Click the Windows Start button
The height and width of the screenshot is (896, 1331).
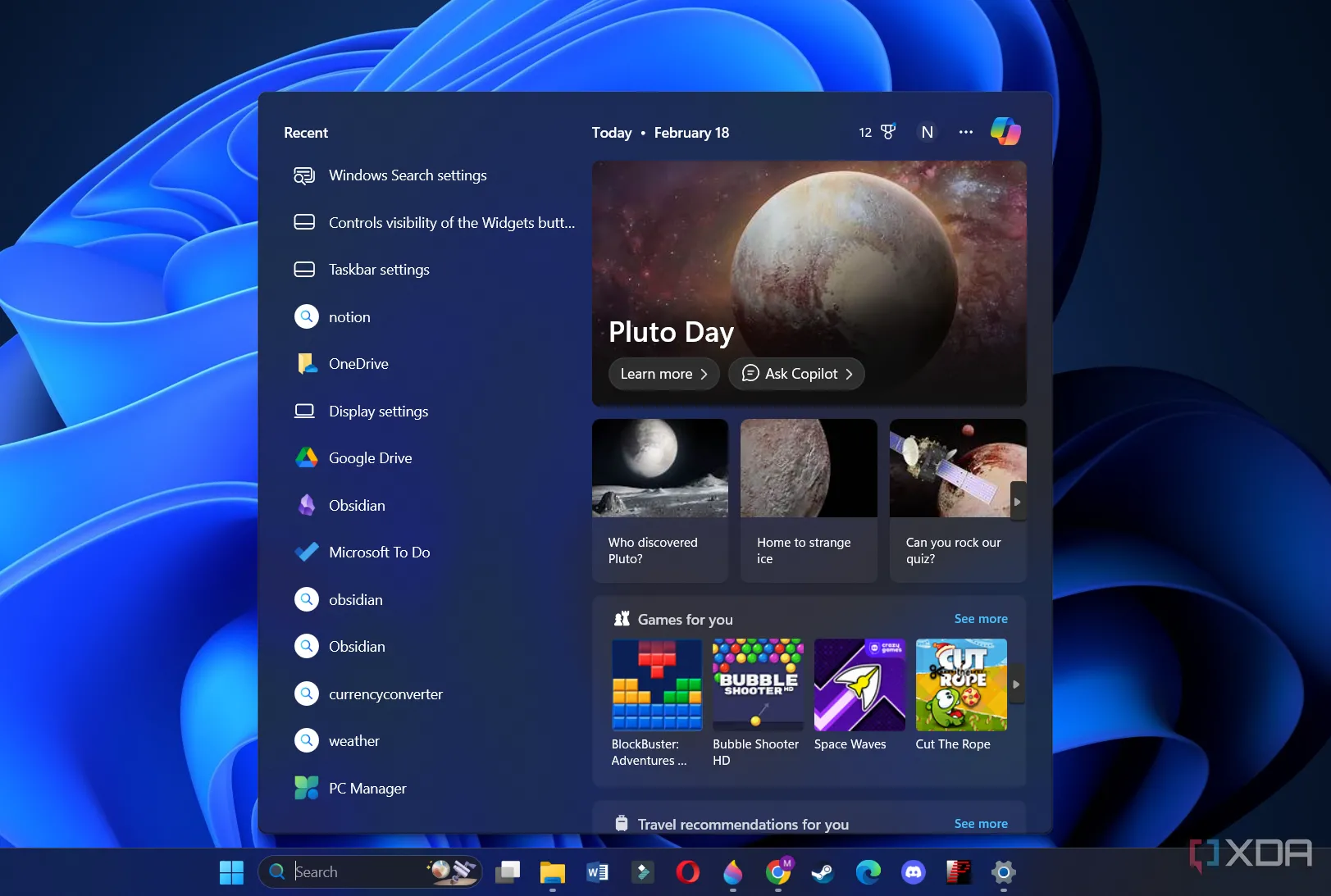pos(231,872)
